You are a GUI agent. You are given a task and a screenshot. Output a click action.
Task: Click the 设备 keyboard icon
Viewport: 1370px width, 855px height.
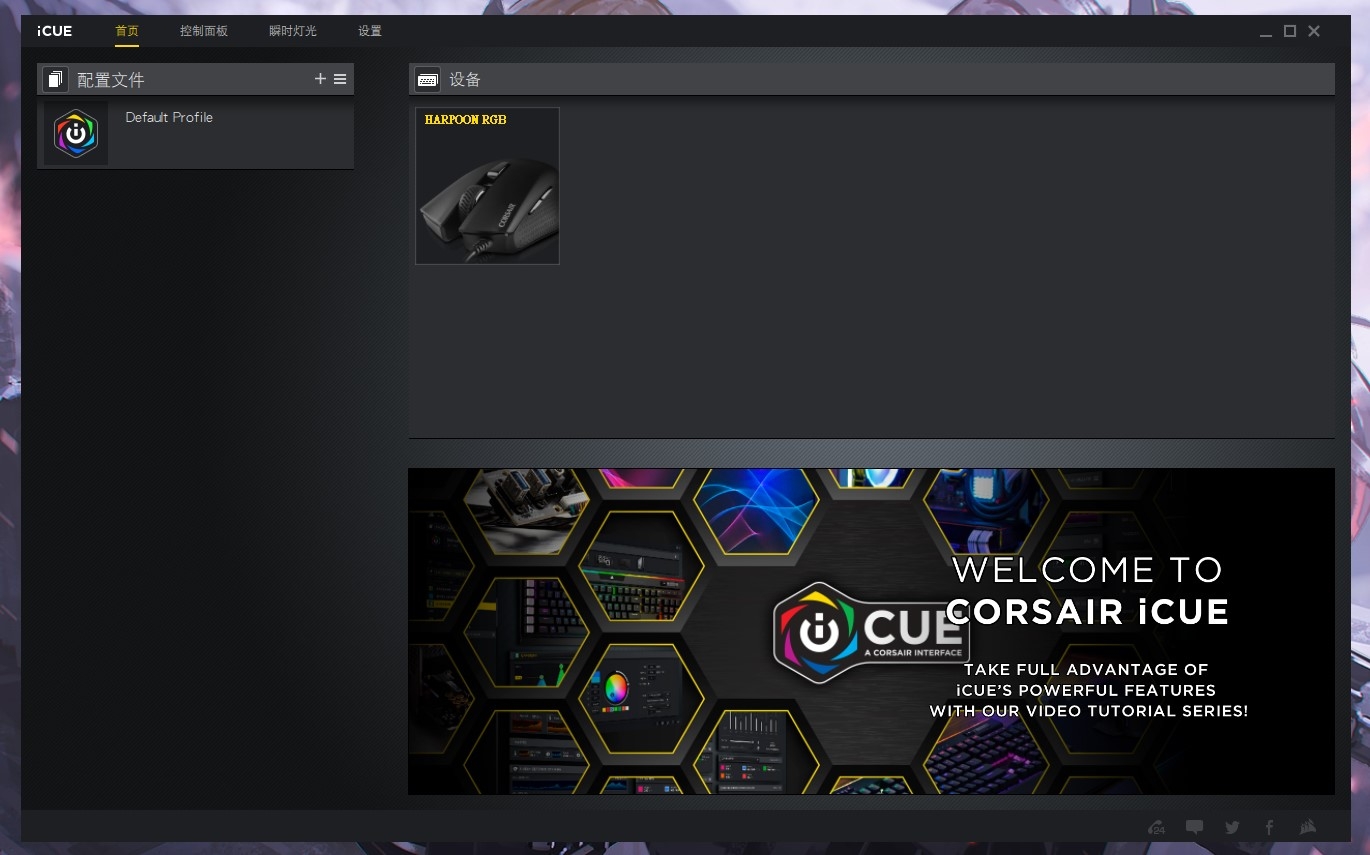pos(427,79)
